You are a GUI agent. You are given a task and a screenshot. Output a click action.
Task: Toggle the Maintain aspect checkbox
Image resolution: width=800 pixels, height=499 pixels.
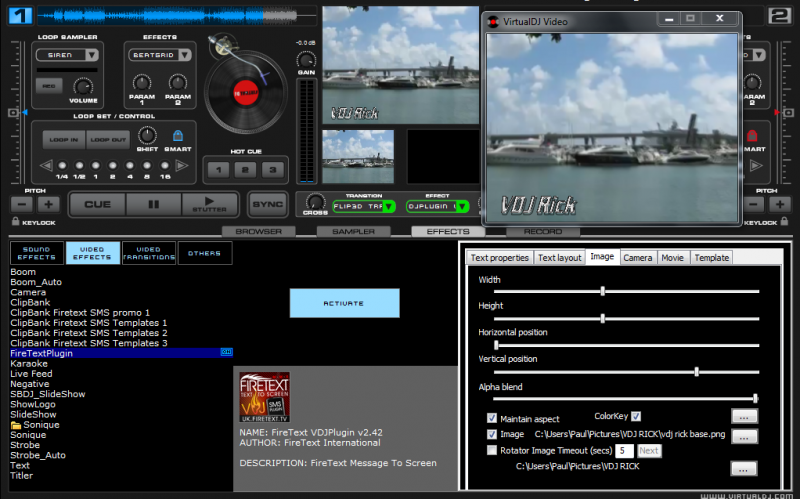coord(492,418)
